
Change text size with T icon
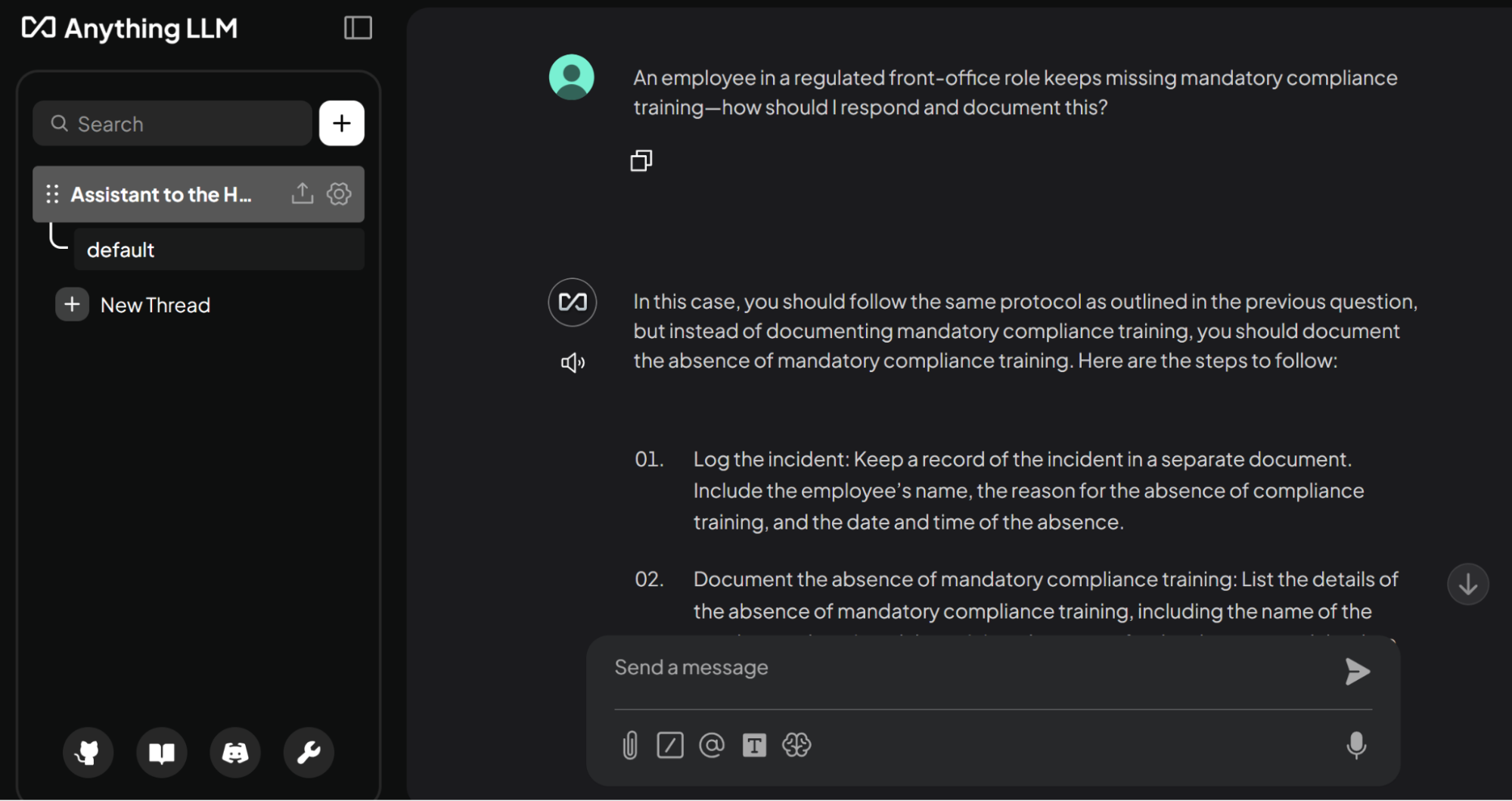(754, 745)
